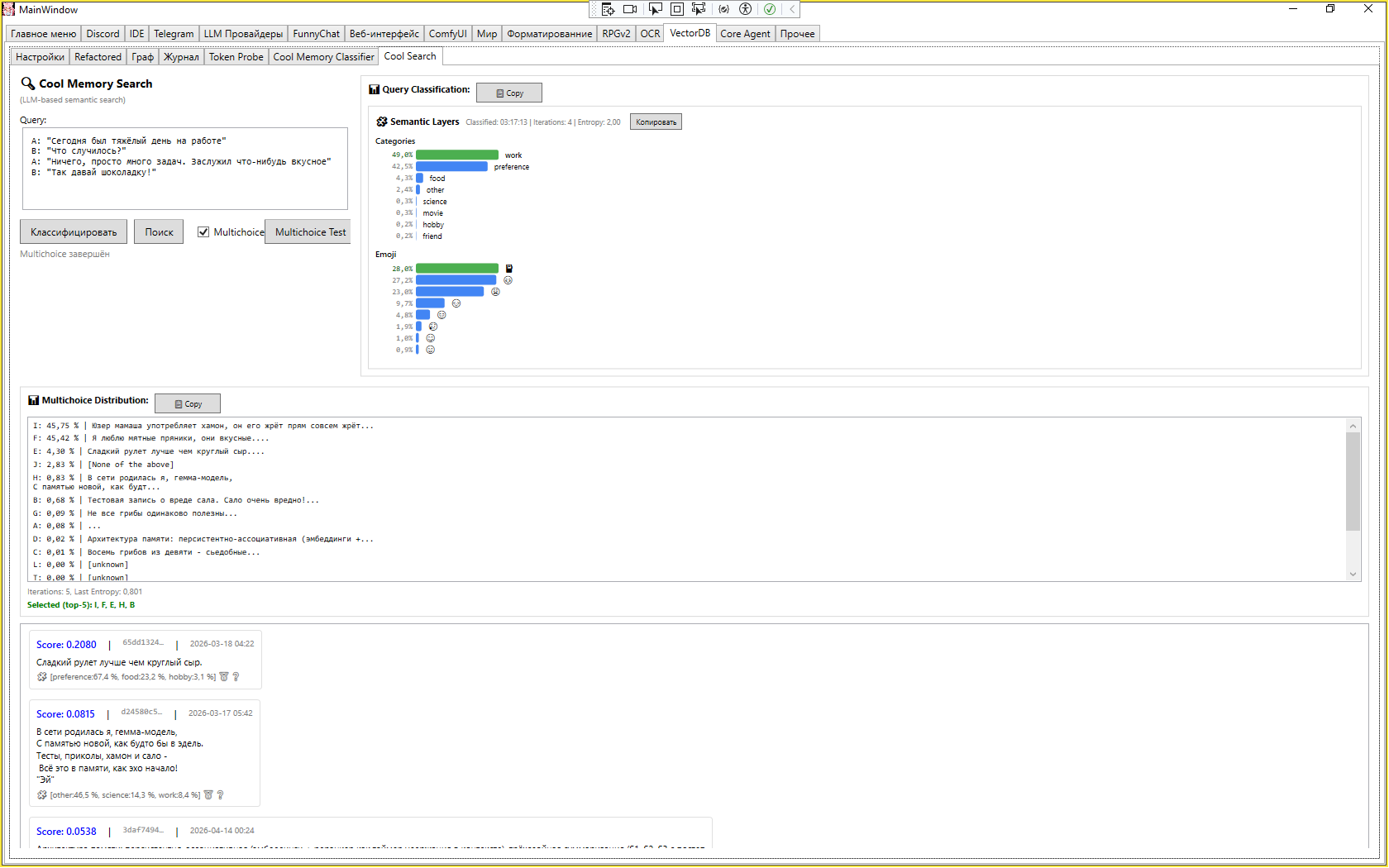1389x868 pixels.
Task: Click the camera icon in debug toolbar
Action: 630,9
